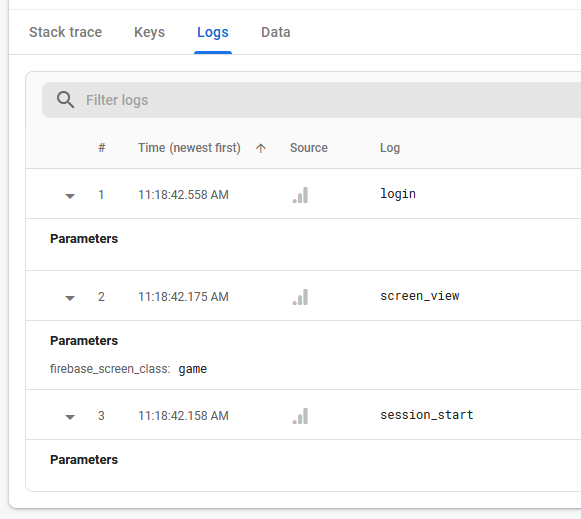The image size is (581, 519).
Task: Select the Logs tab
Action: 213,32
